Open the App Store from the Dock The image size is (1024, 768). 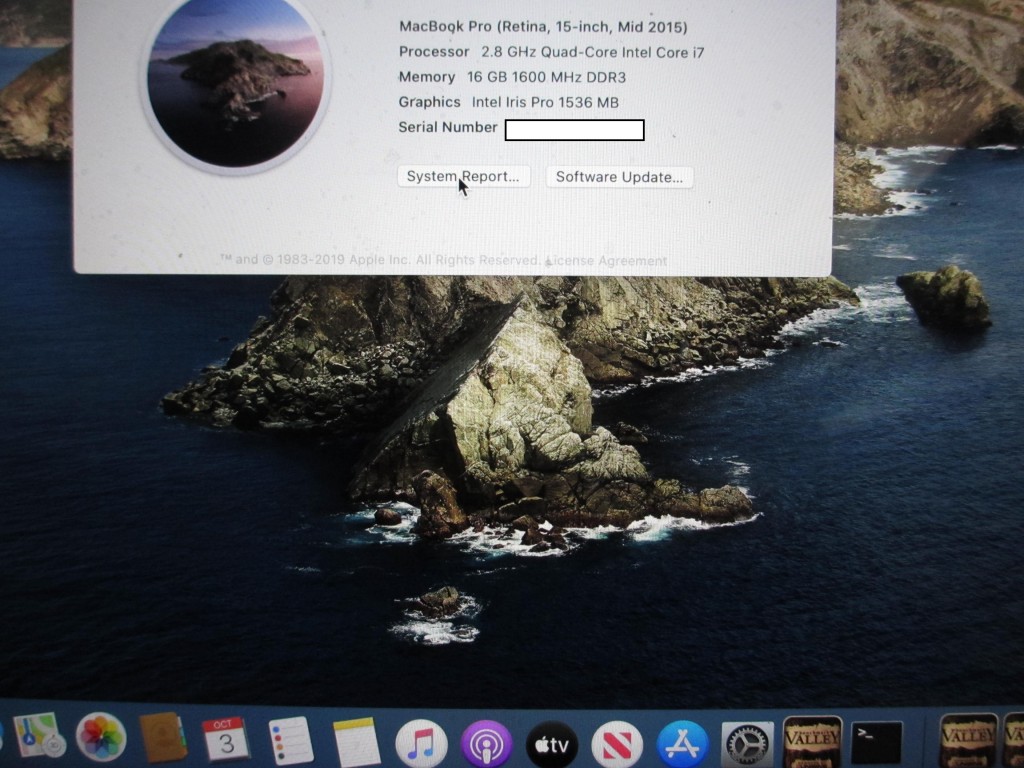pyautogui.click(x=682, y=744)
